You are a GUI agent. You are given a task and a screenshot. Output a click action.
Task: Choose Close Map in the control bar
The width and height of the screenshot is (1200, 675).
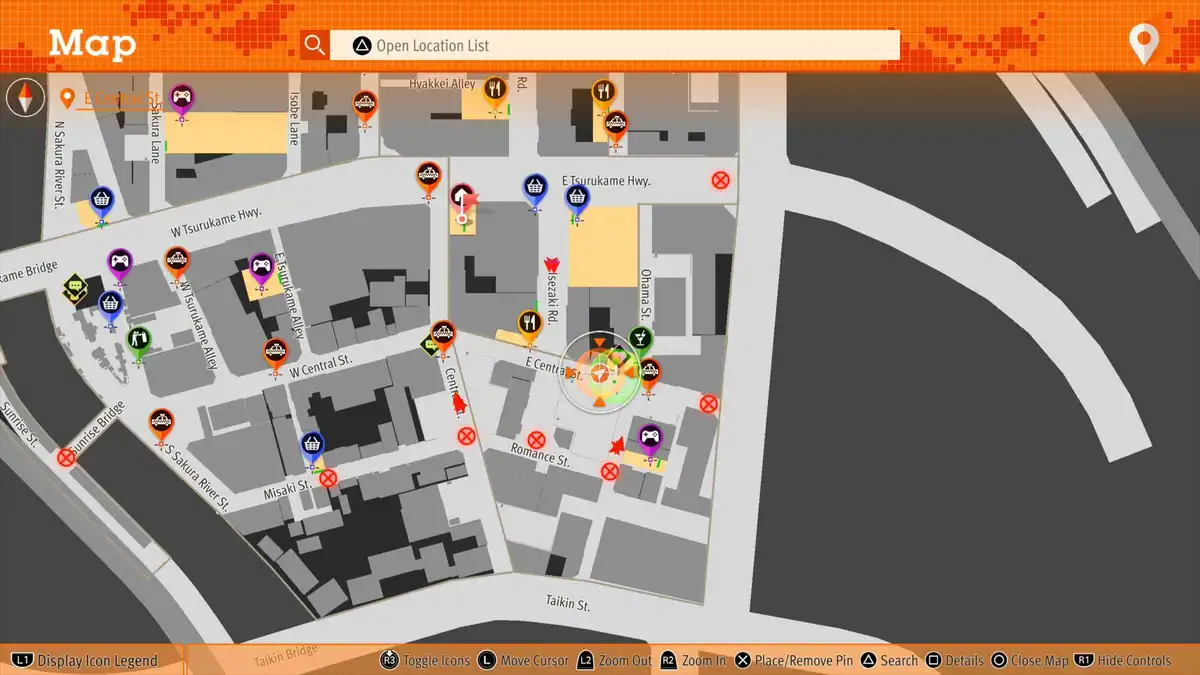[1029, 660]
